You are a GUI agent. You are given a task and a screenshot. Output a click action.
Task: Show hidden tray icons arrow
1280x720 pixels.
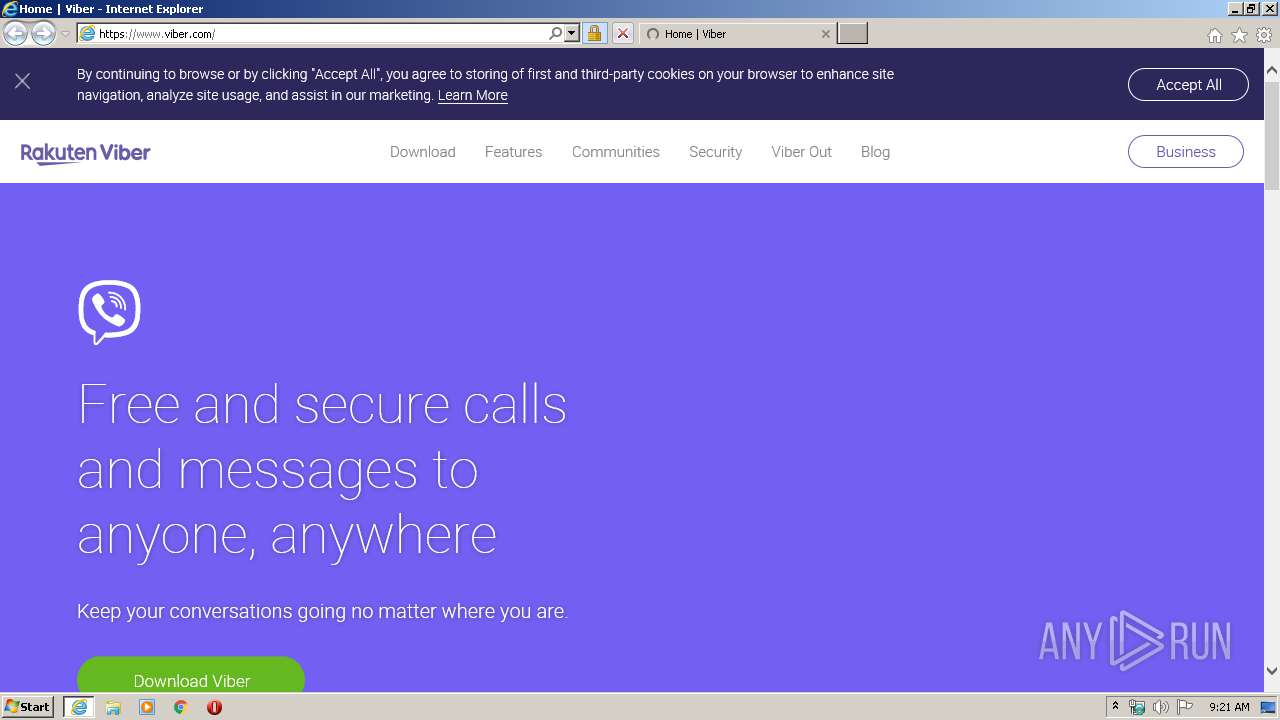point(1115,707)
